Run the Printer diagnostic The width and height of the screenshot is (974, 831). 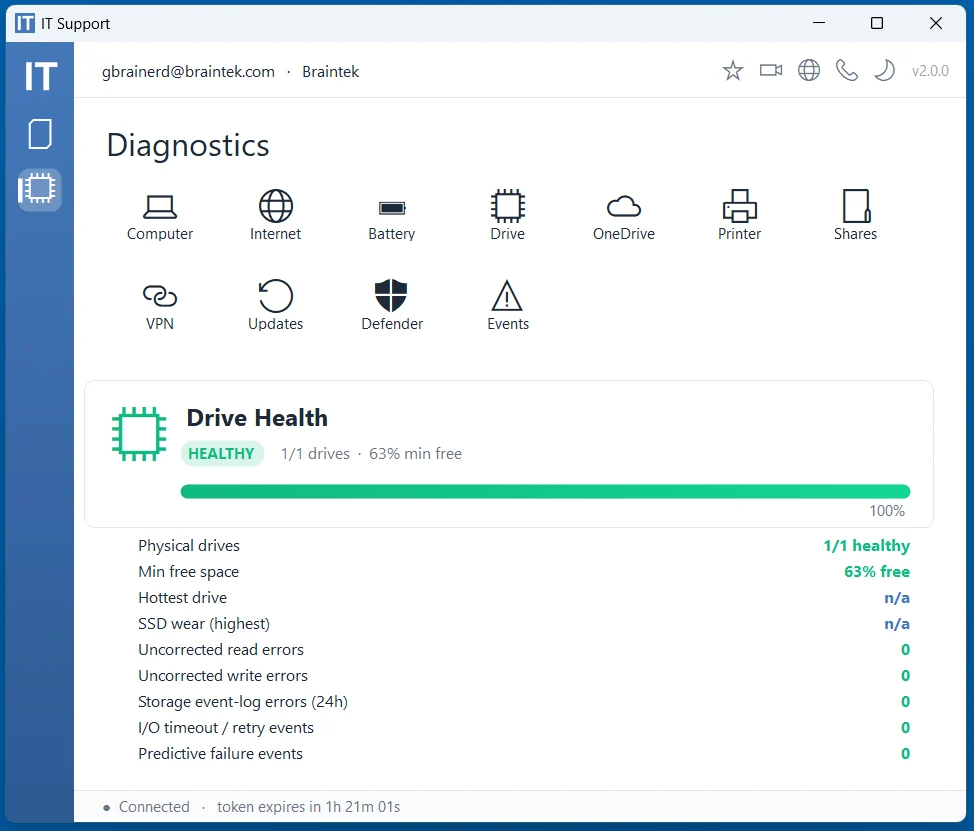pyautogui.click(x=739, y=217)
